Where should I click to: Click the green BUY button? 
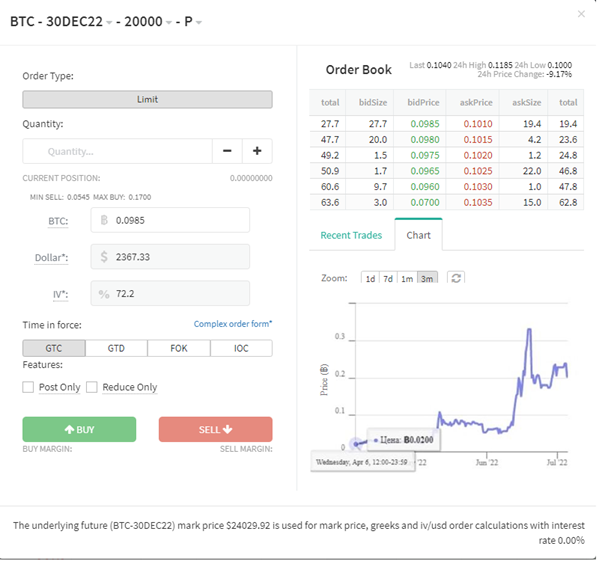pyautogui.click(x=79, y=429)
